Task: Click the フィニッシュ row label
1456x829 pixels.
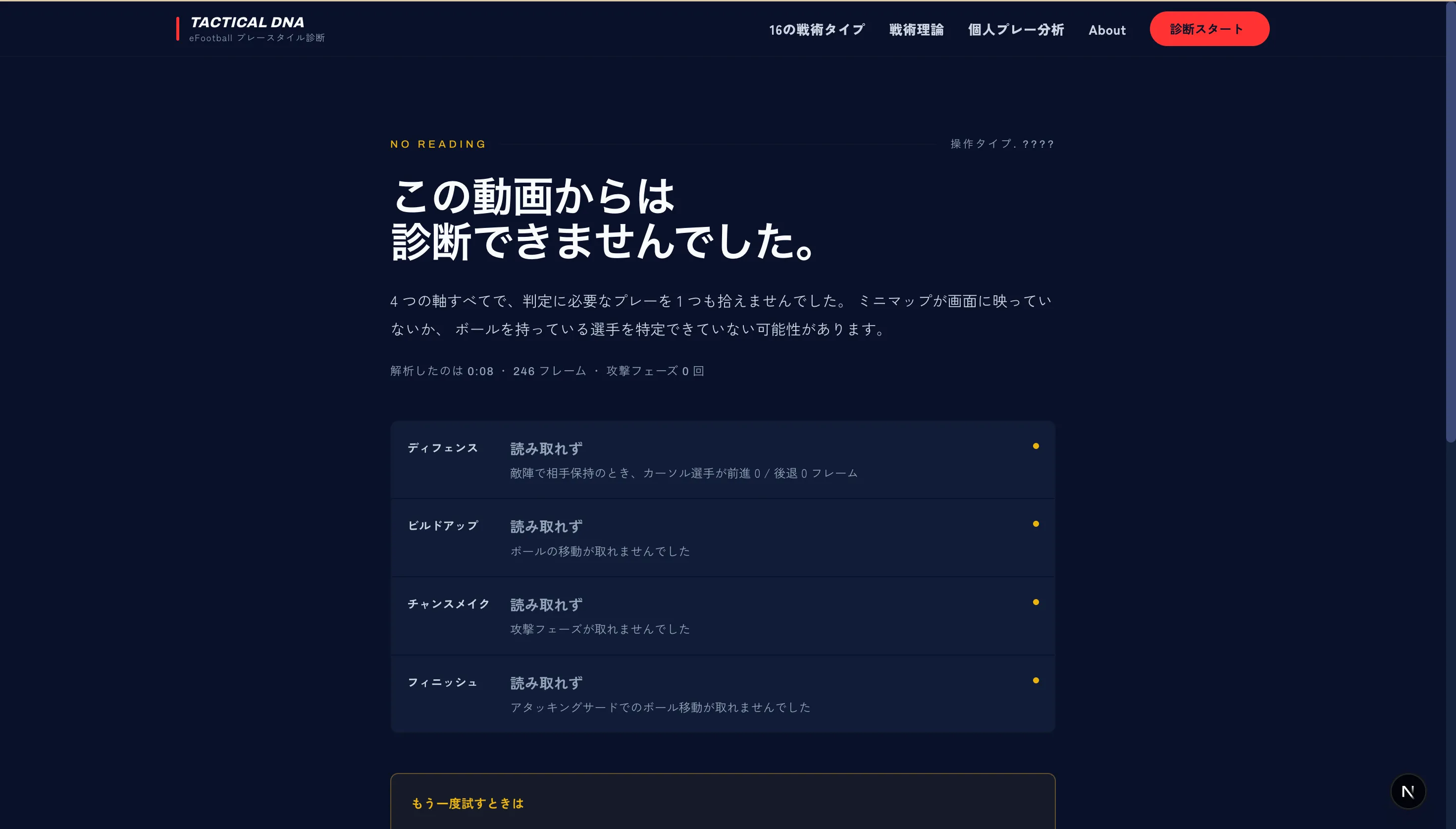Action: [443, 682]
